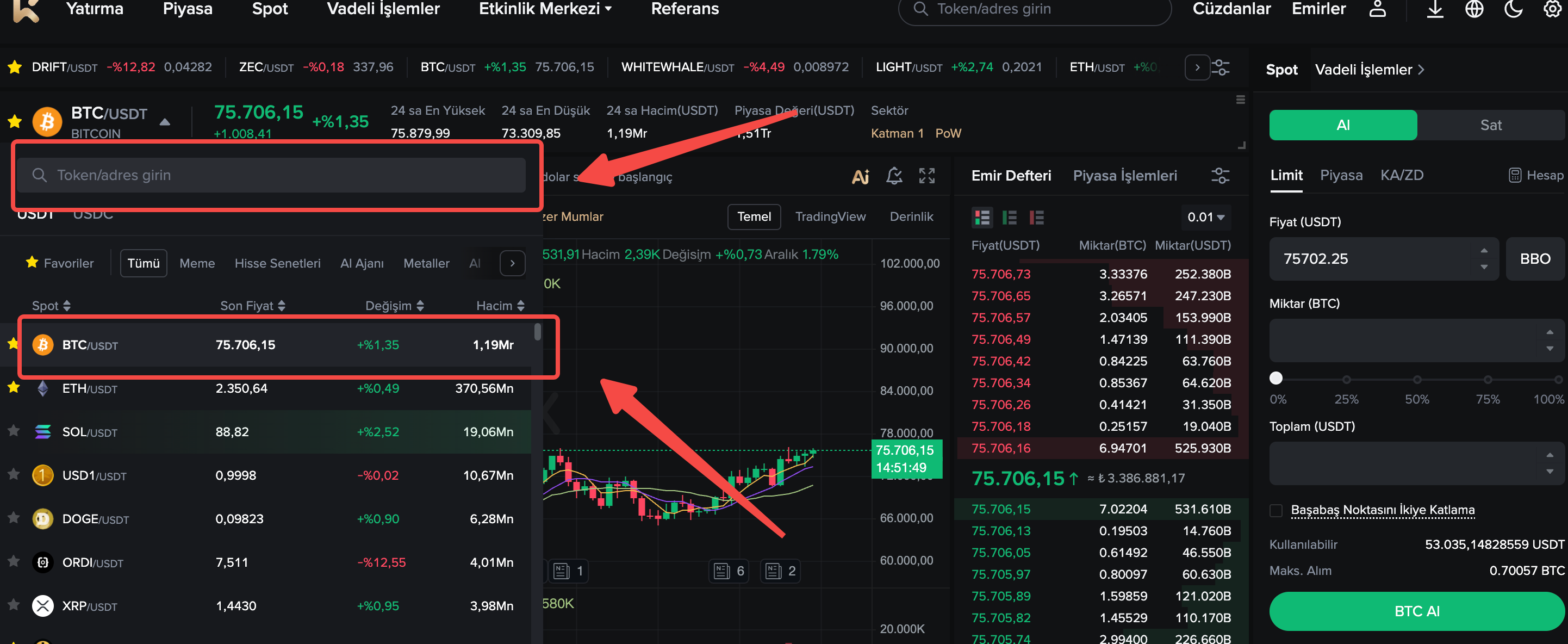Expand Etkinlik Merkezi menu
The height and width of the screenshot is (644, 1568).
point(545,9)
